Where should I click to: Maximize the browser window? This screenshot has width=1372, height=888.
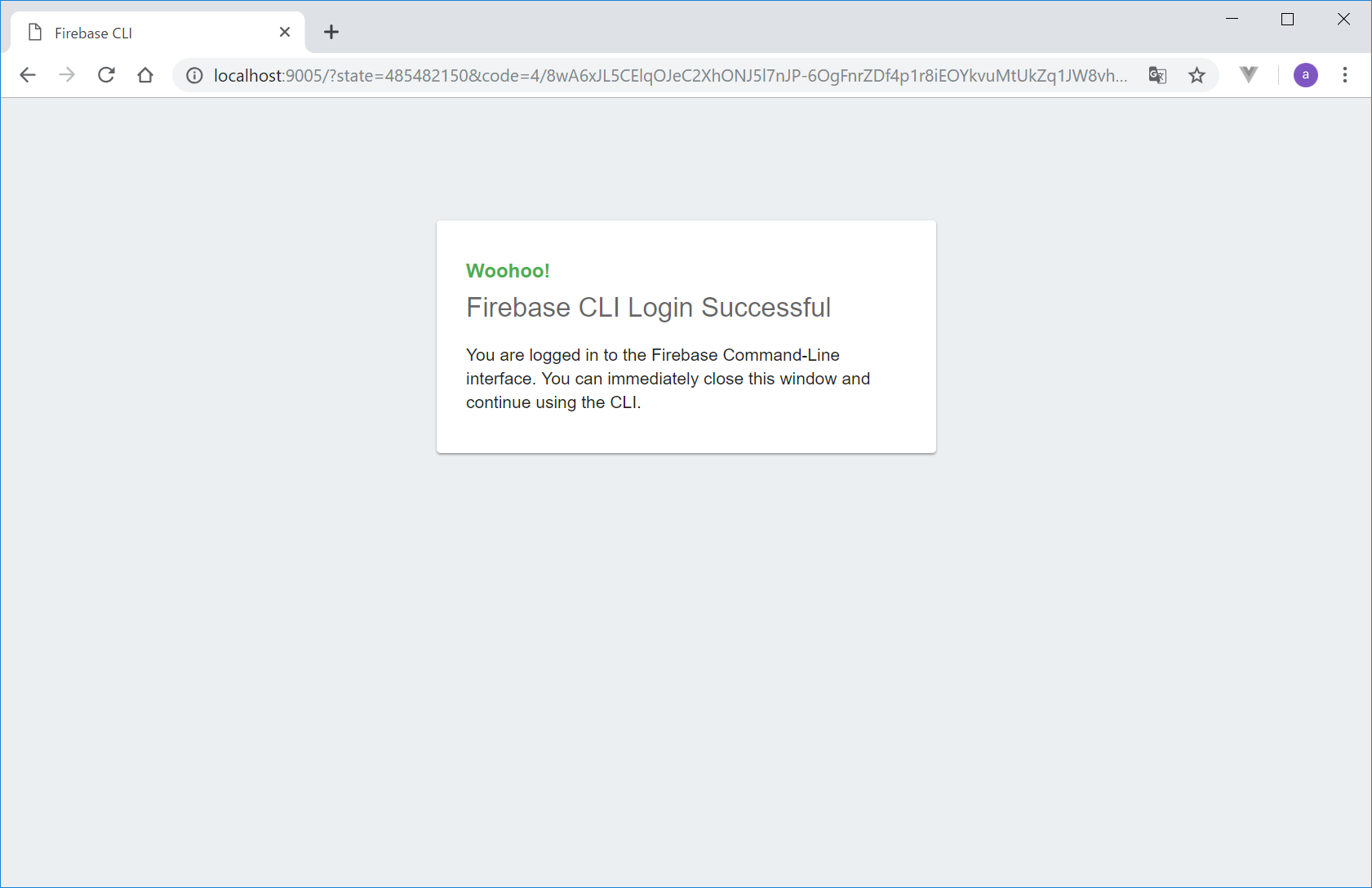1288,19
